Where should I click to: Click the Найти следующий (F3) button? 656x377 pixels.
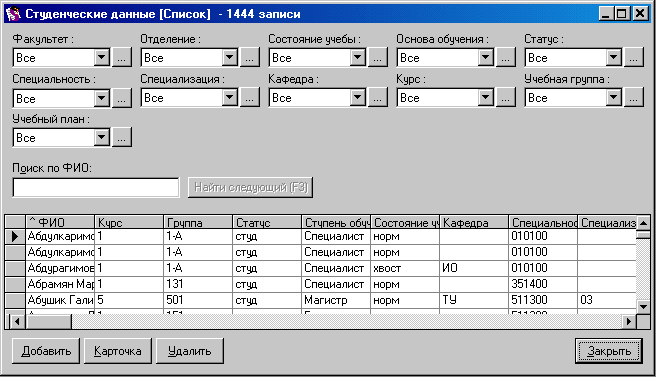(250, 187)
